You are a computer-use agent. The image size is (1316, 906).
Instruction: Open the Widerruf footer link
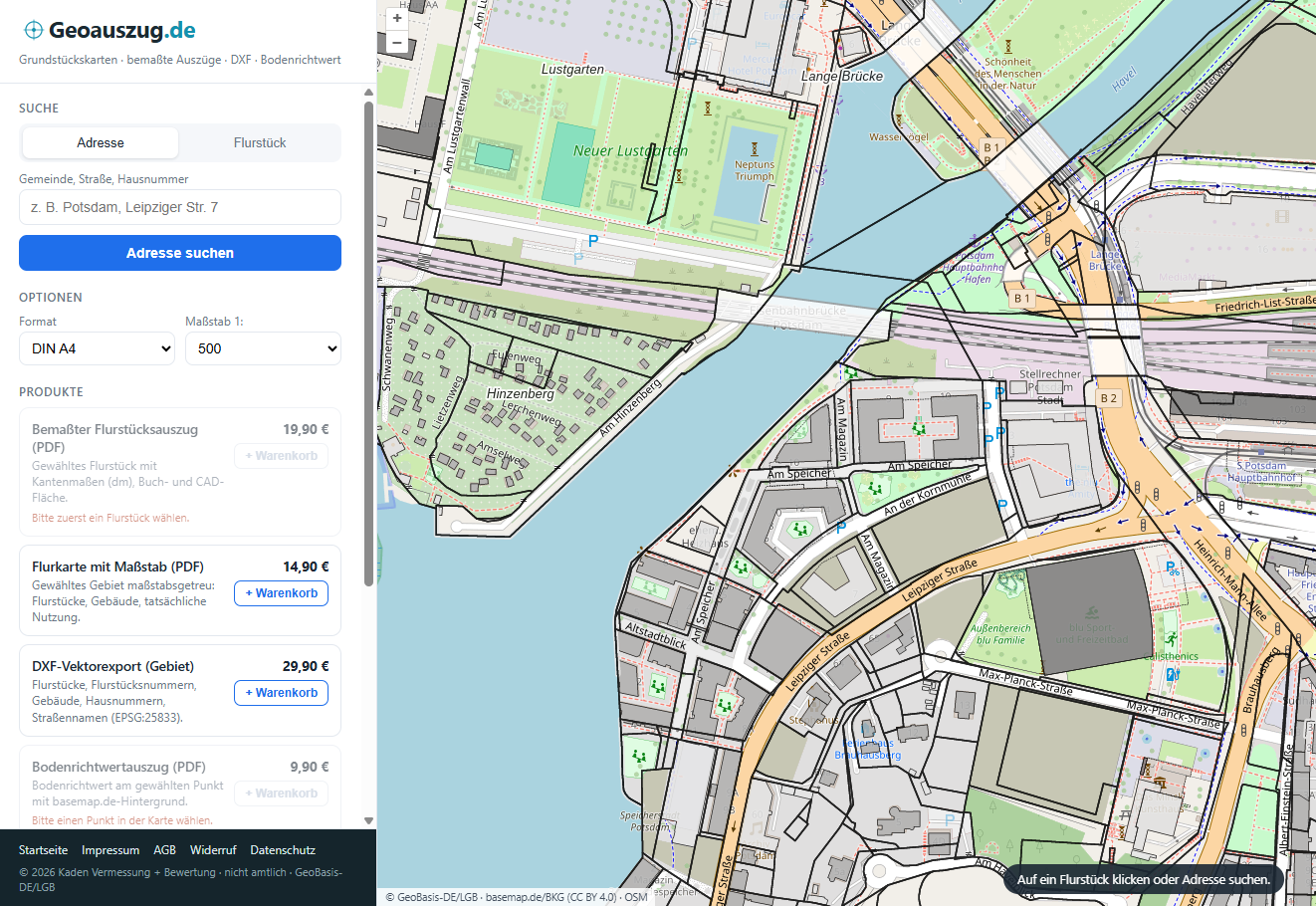pos(213,850)
